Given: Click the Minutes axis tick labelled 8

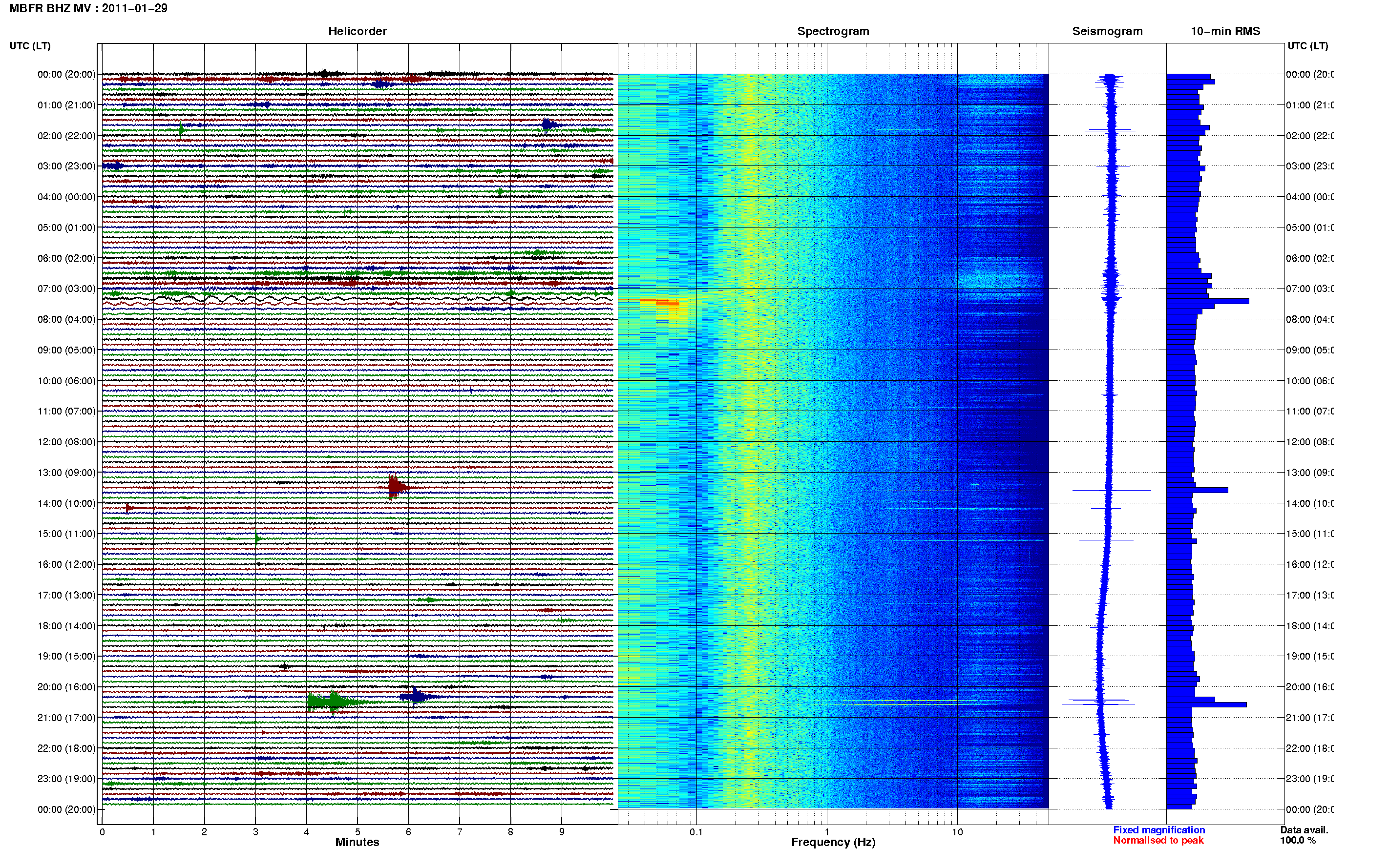Looking at the screenshot, I should click(510, 832).
